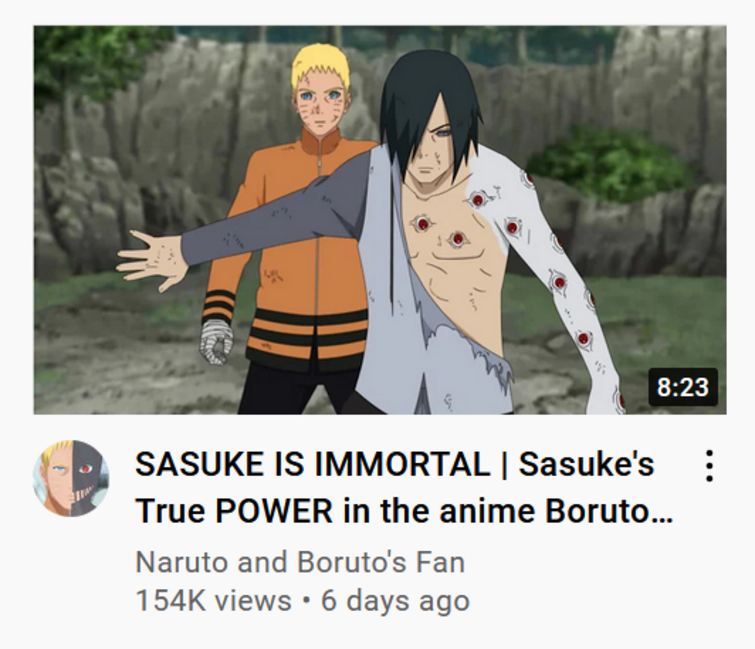Select the title line True POWER in the anime Boruto
The width and height of the screenshot is (755, 649).
point(404,510)
